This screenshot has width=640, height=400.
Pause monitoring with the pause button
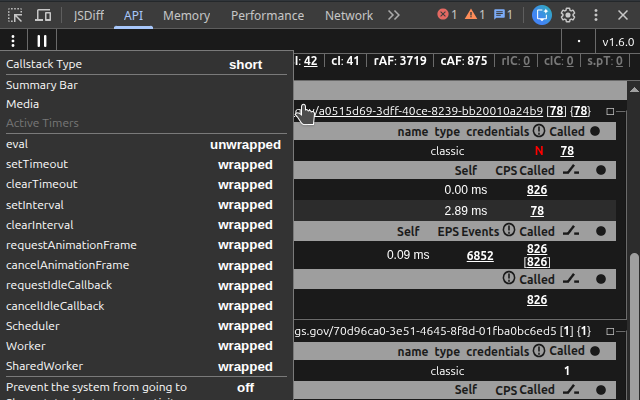[42, 41]
